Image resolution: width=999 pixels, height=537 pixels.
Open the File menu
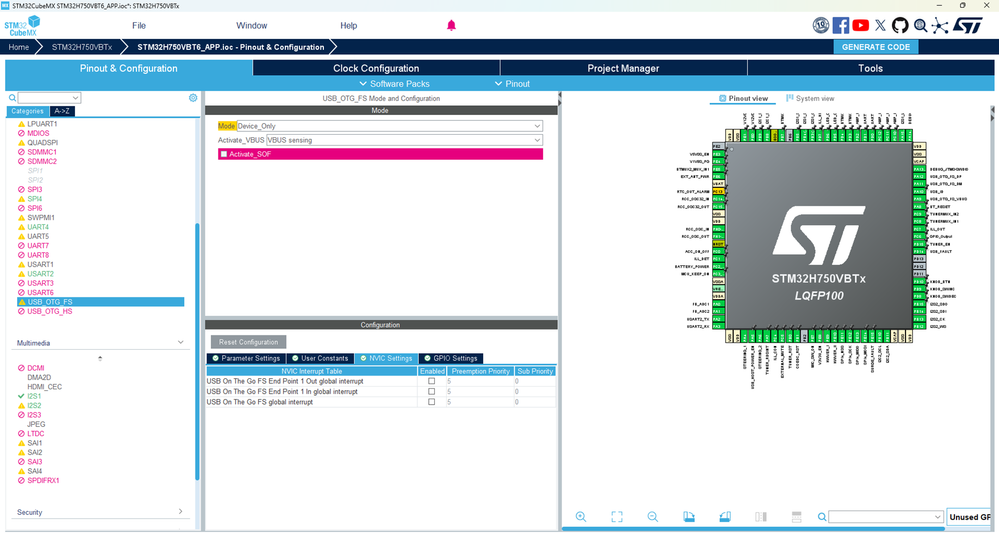point(139,25)
